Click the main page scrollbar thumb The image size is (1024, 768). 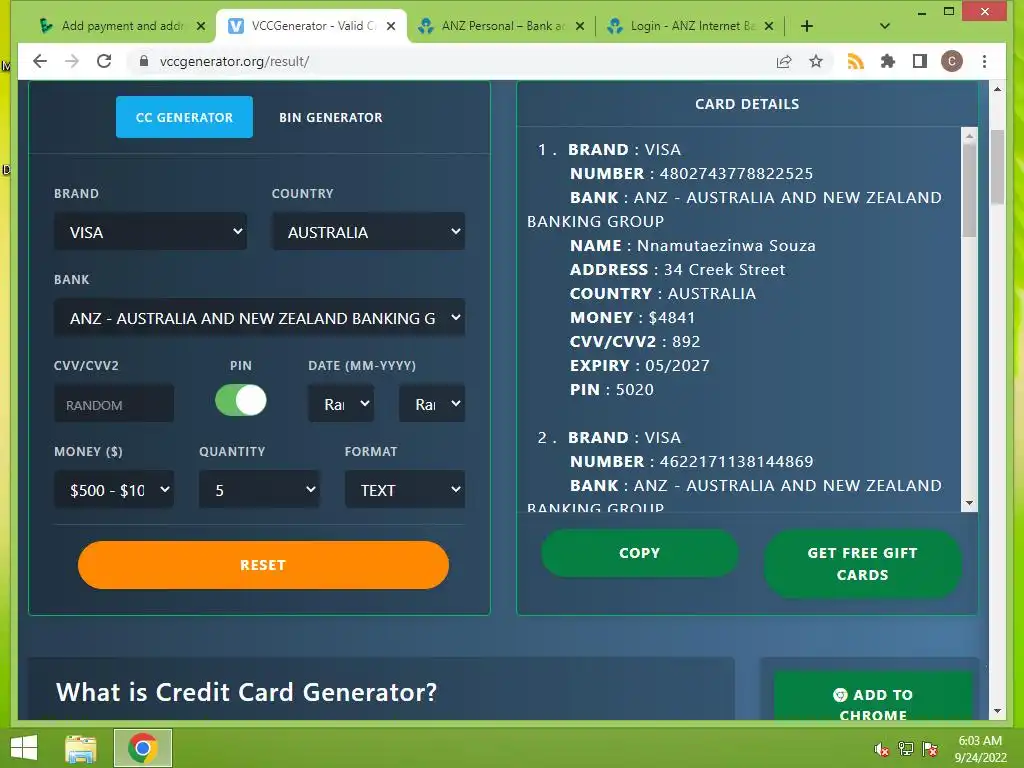click(997, 168)
